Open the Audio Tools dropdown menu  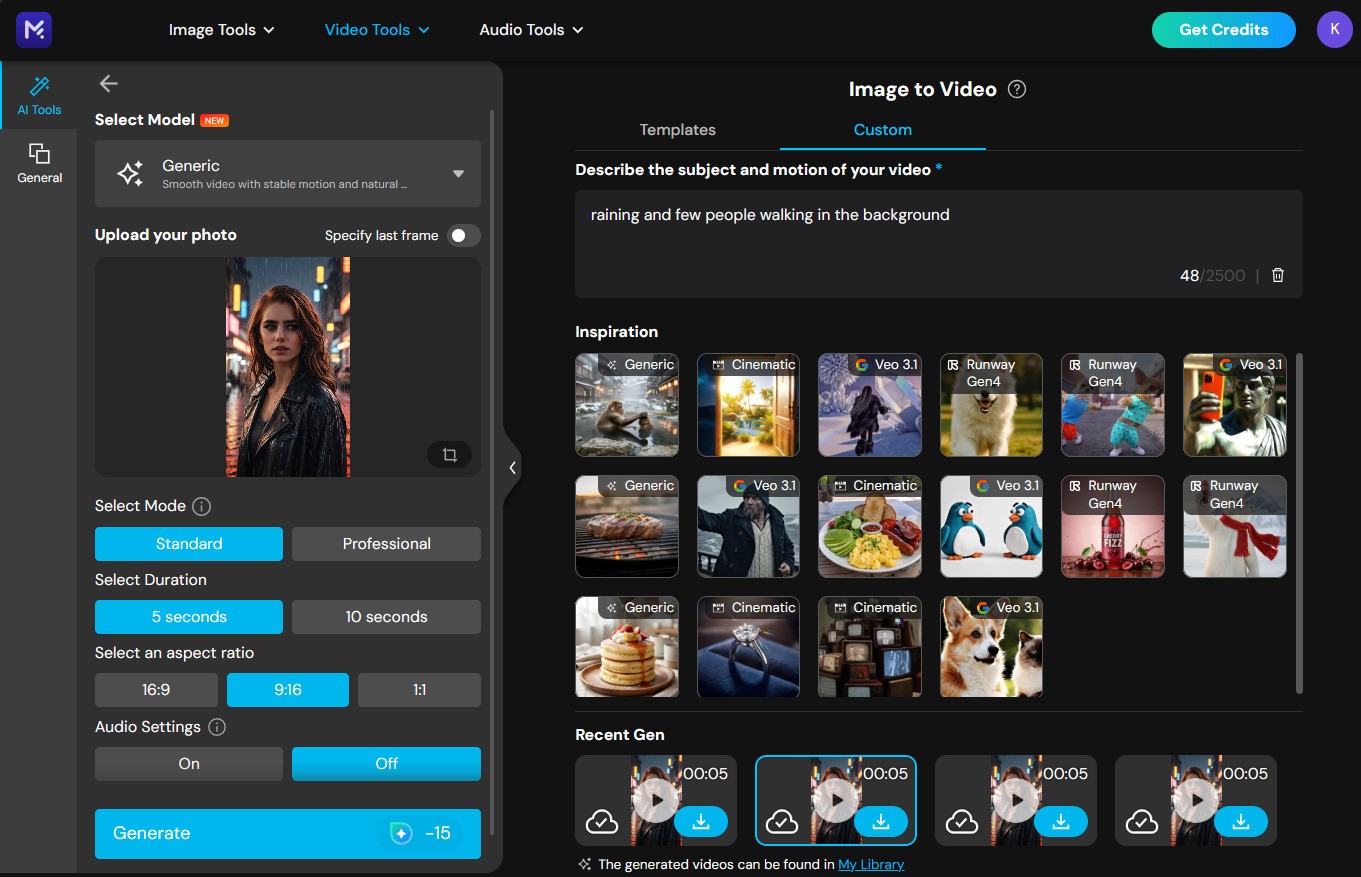(x=531, y=30)
